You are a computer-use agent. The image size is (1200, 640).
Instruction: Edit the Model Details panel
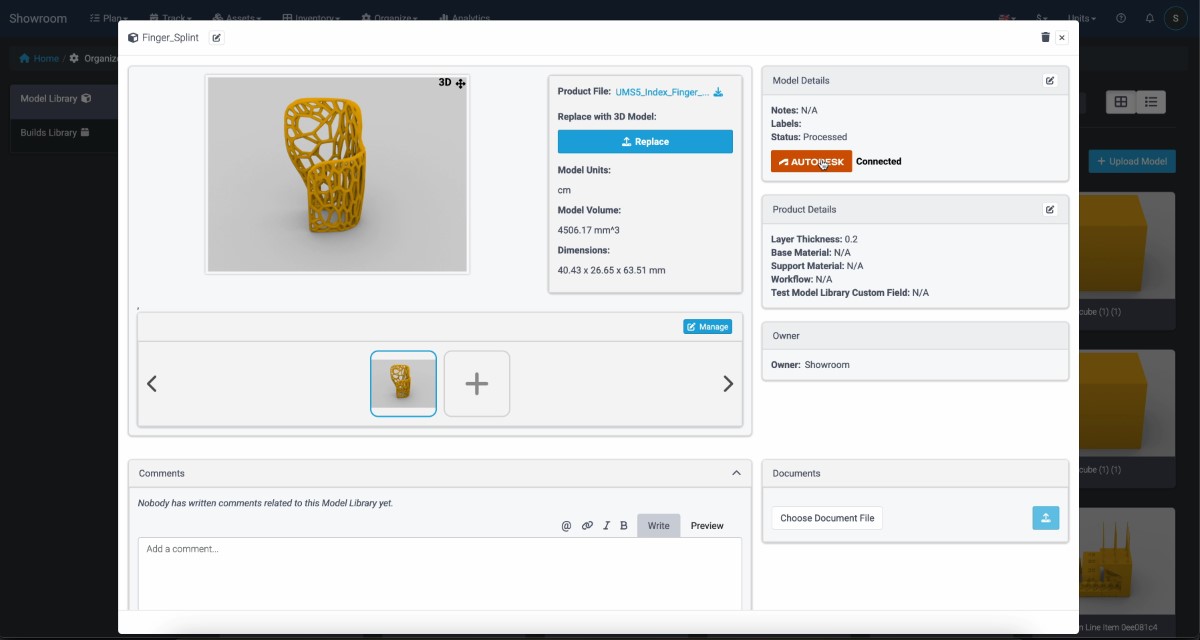[1050, 81]
